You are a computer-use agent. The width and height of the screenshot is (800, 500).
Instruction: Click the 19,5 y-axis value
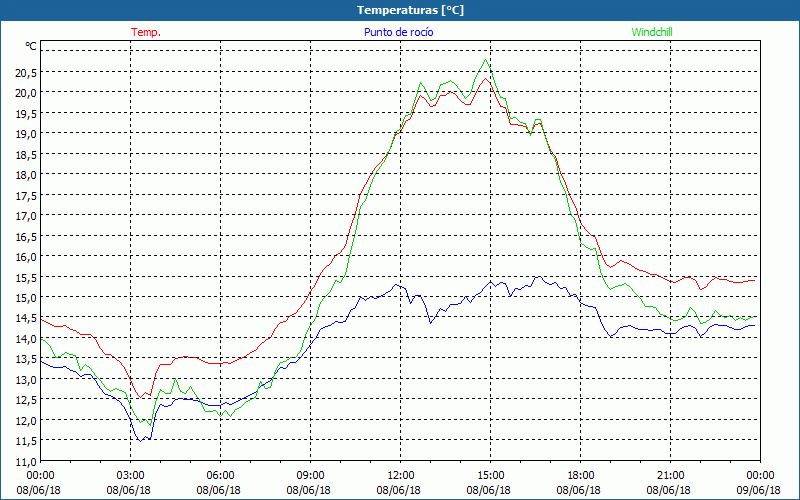26,114
